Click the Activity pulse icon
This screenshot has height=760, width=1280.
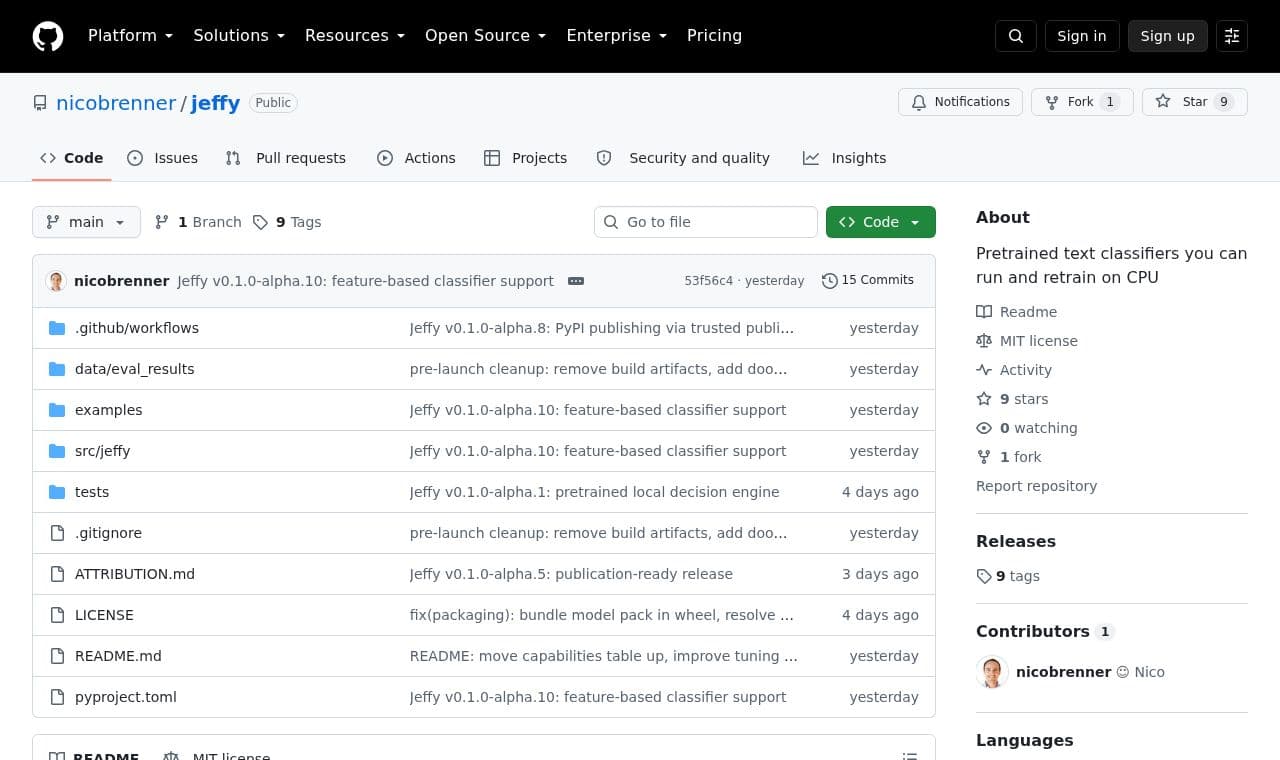[984, 370]
